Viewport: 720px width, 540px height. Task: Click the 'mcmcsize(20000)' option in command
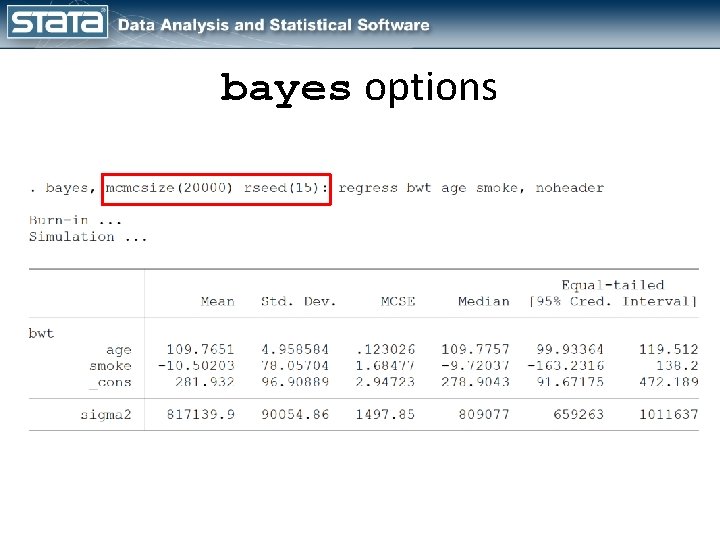tap(169, 188)
